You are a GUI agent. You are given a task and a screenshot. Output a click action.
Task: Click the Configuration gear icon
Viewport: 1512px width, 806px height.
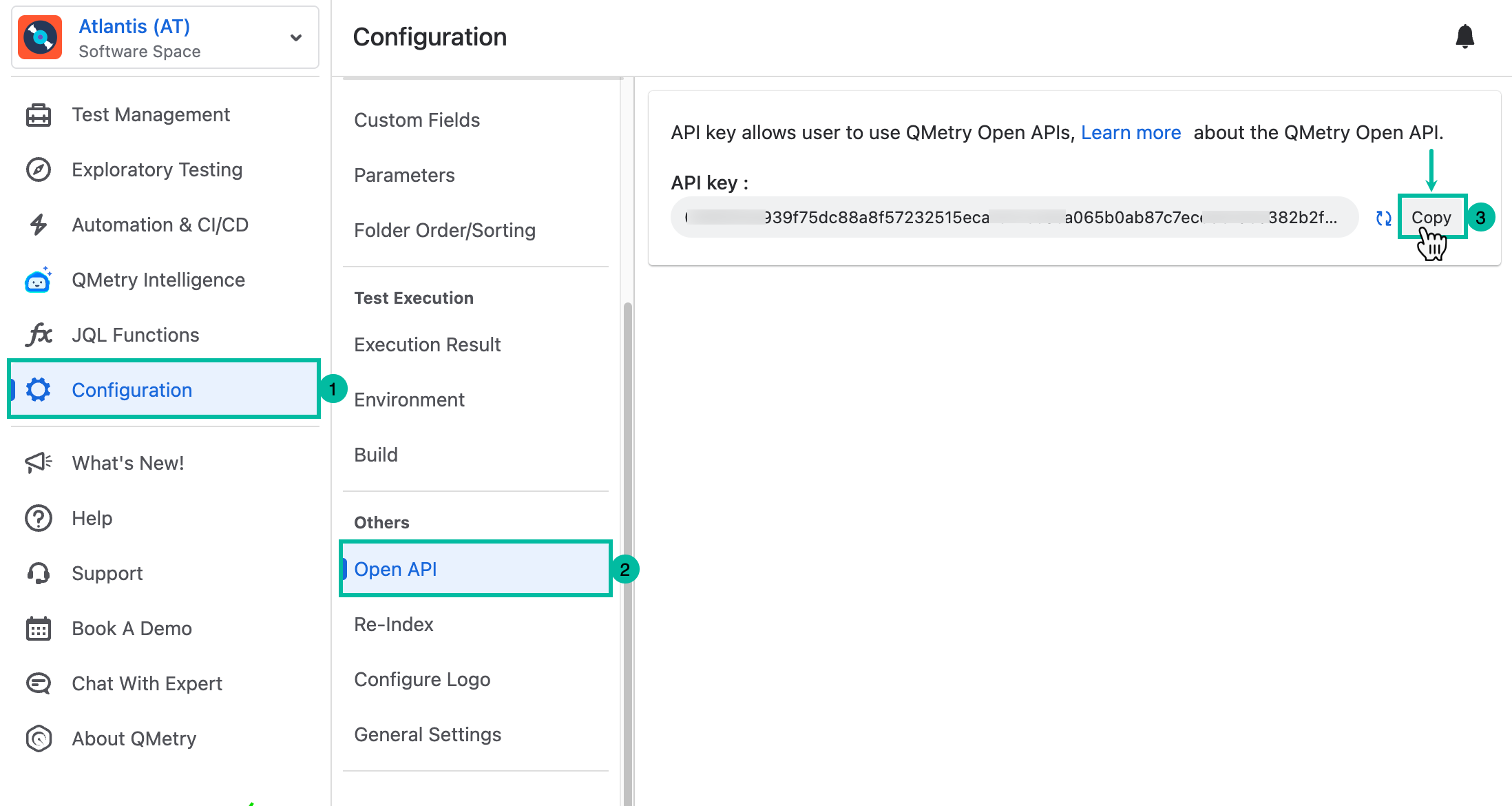coord(39,390)
